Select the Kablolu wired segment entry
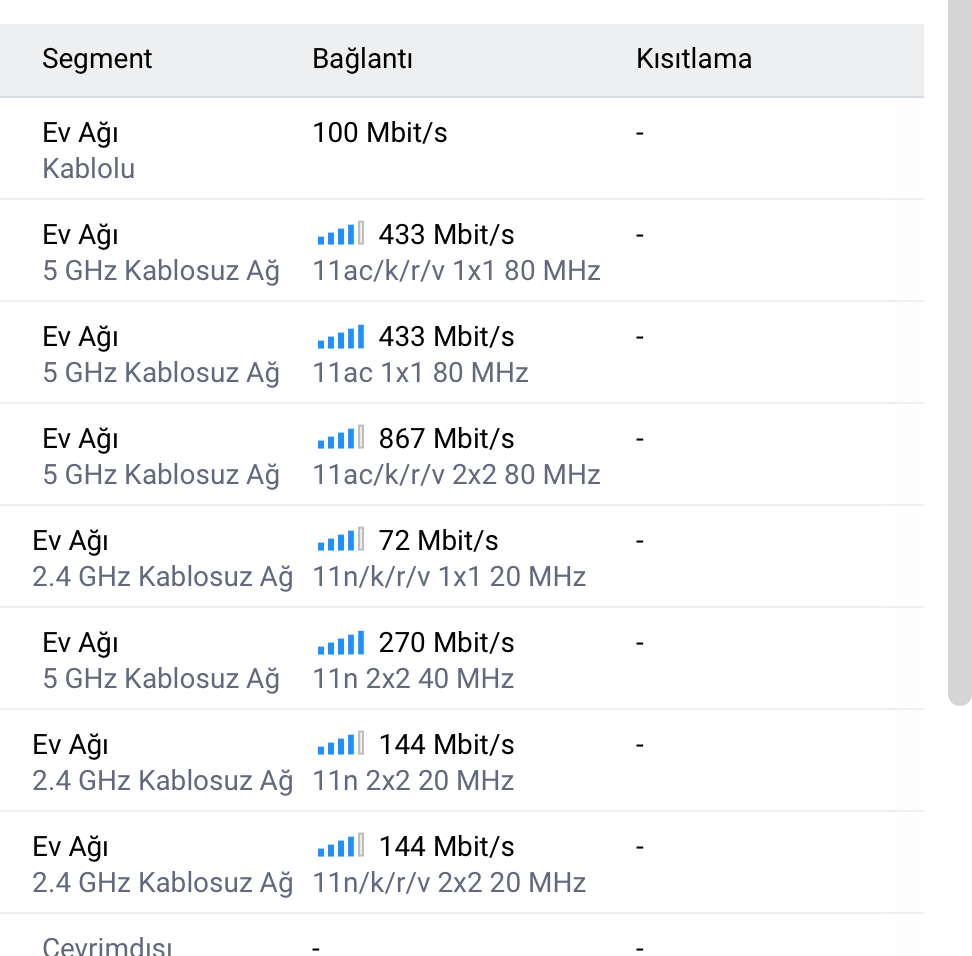 click(x=89, y=169)
